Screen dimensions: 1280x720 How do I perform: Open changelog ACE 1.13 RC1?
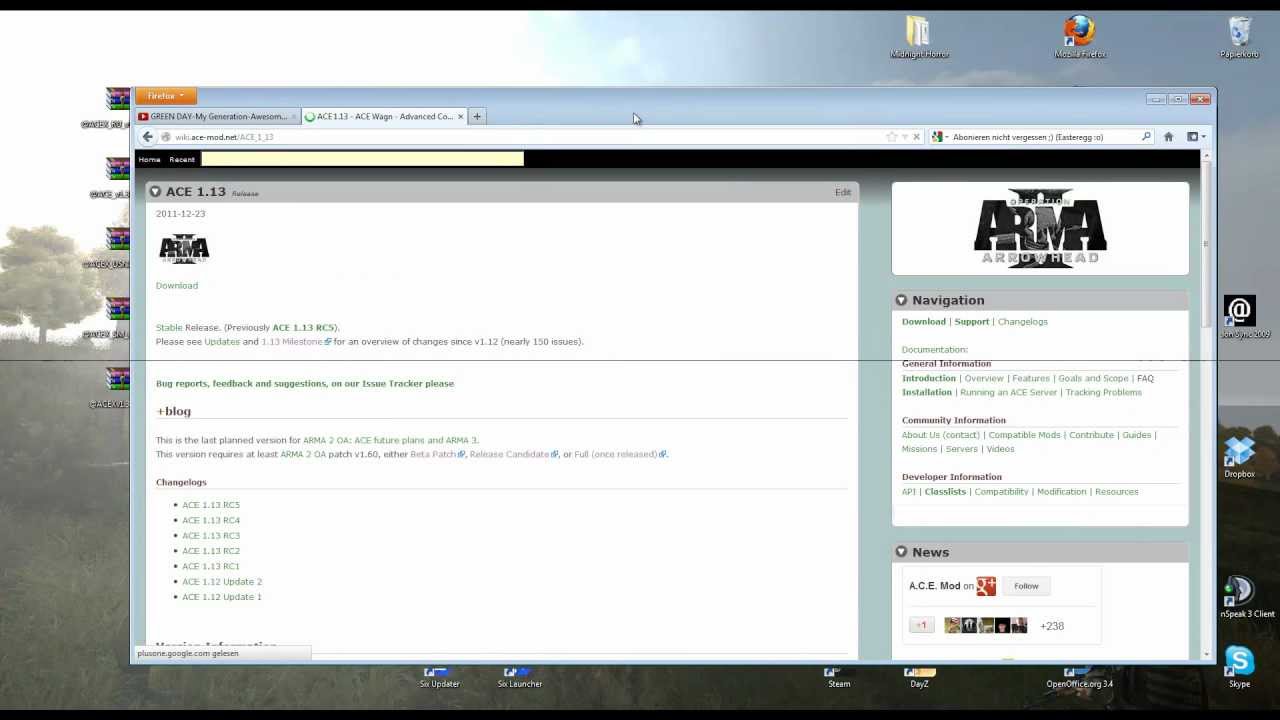point(211,567)
